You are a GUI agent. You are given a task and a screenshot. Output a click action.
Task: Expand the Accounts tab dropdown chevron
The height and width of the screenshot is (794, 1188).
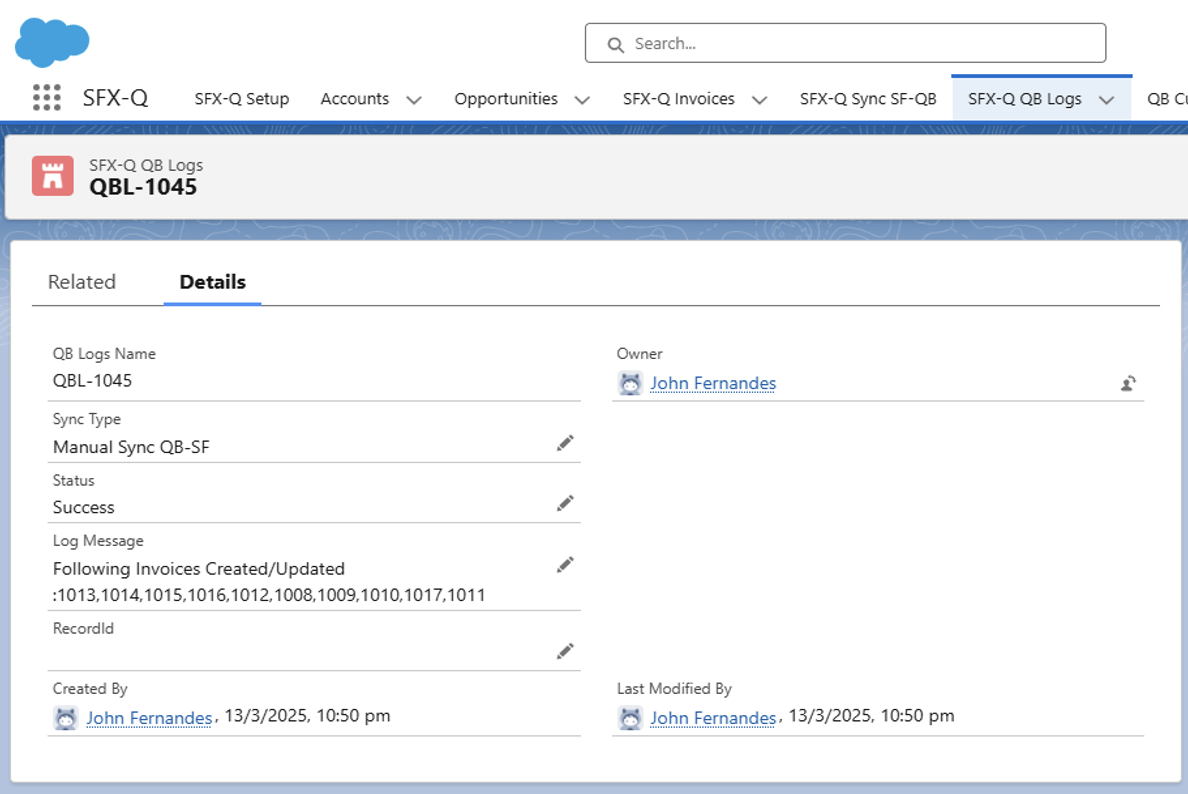pos(414,100)
